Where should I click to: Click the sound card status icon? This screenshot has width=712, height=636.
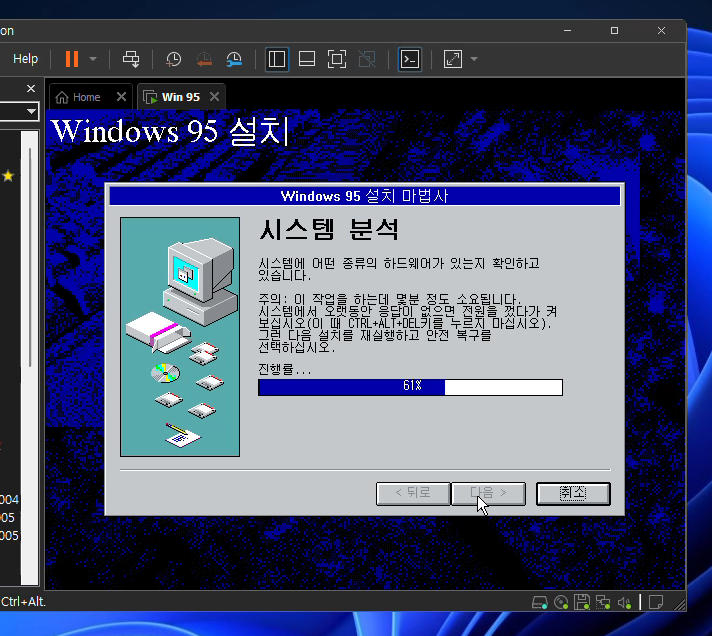coord(625,602)
